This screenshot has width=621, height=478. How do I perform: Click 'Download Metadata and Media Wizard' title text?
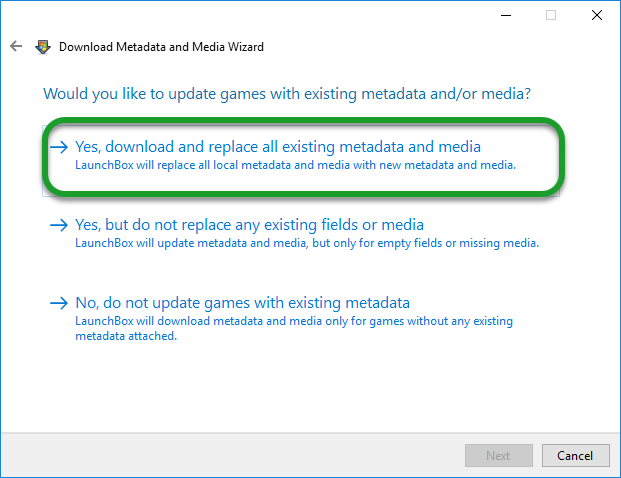click(x=161, y=47)
